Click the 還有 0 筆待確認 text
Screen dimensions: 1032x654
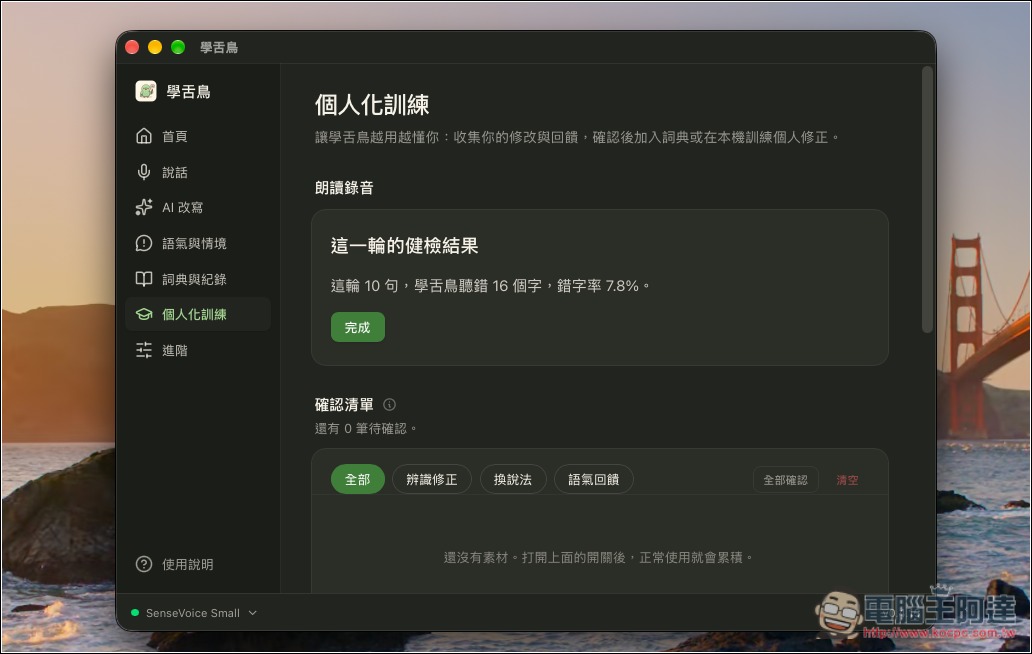pos(366,428)
